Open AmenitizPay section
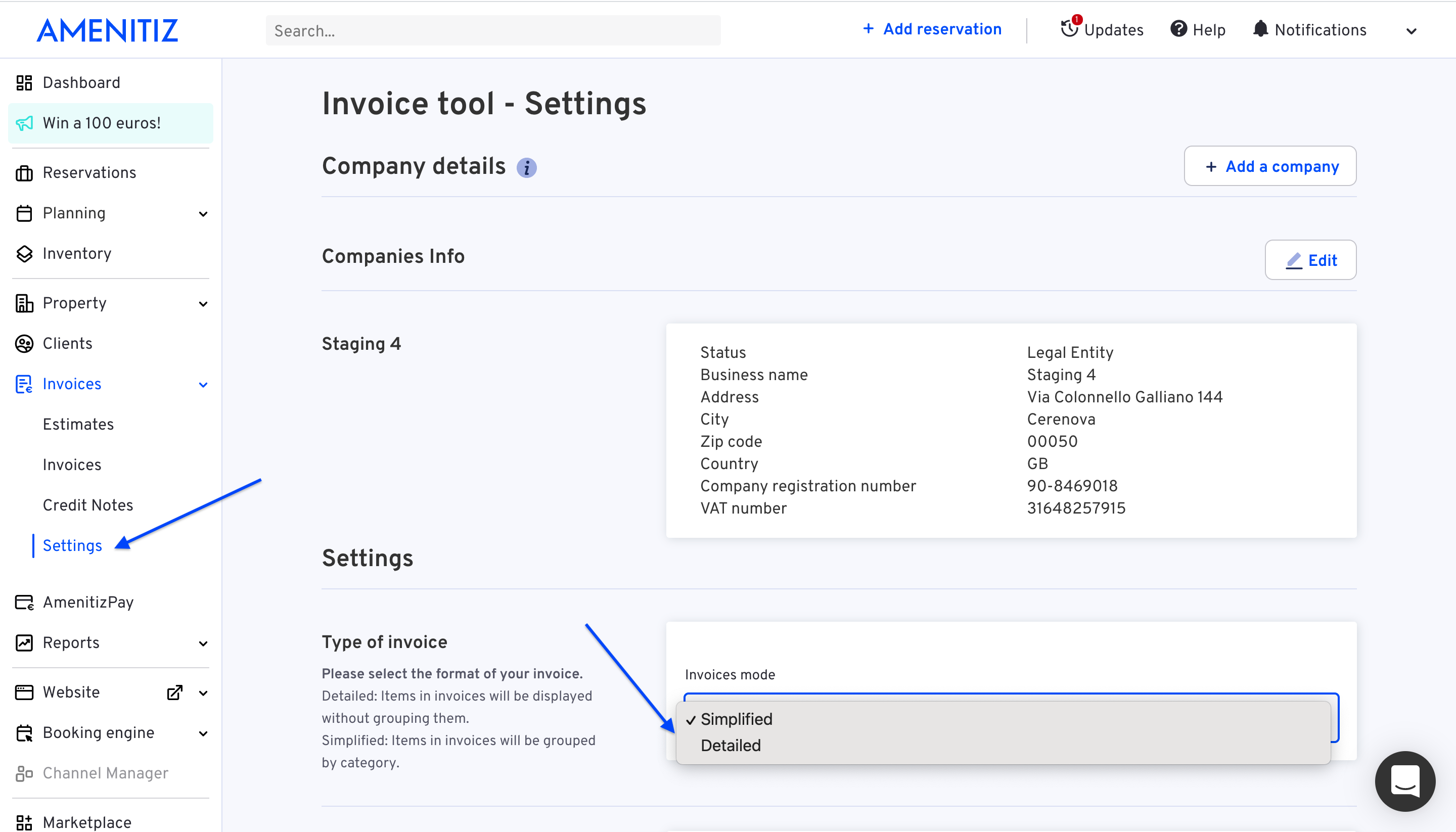This screenshot has width=1456, height=832. (88, 603)
